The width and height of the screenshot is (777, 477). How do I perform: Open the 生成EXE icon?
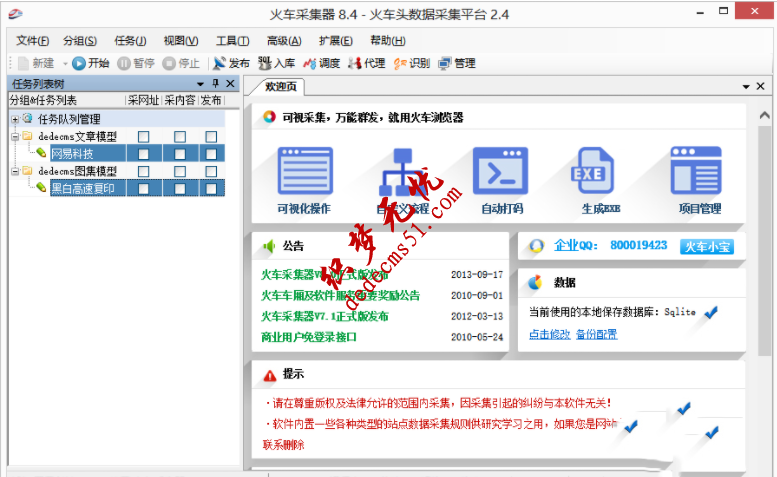coord(593,171)
